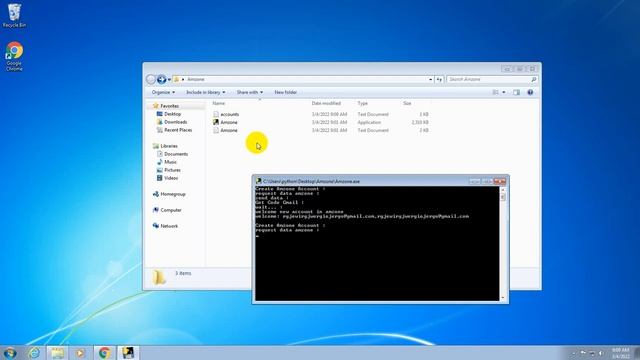640x360 pixels.
Task: Launch the Google Chrome desktop shortcut
Action: pos(14,56)
